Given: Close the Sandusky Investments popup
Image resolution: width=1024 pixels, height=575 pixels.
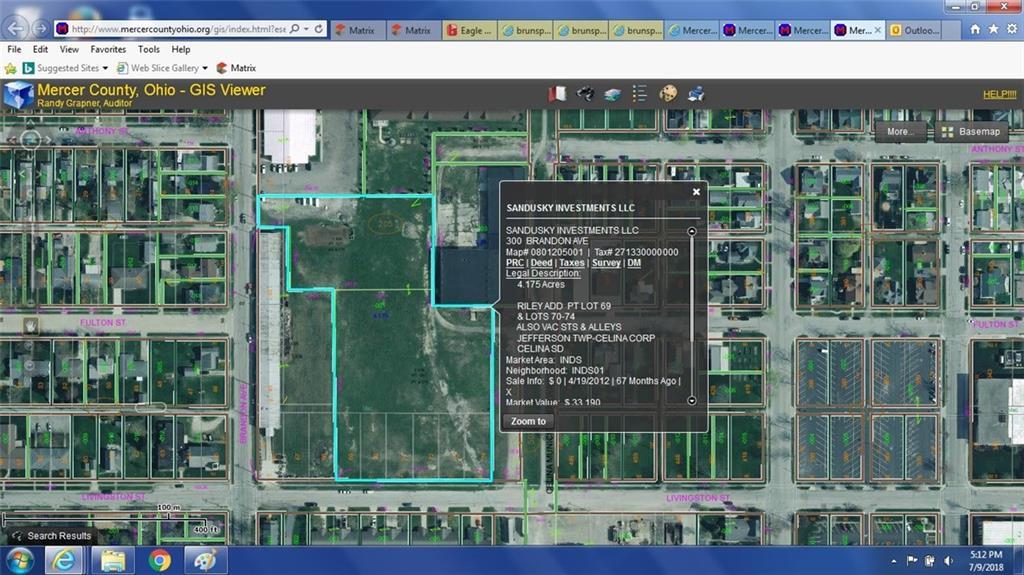Looking at the screenshot, I should [x=696, y=191].
